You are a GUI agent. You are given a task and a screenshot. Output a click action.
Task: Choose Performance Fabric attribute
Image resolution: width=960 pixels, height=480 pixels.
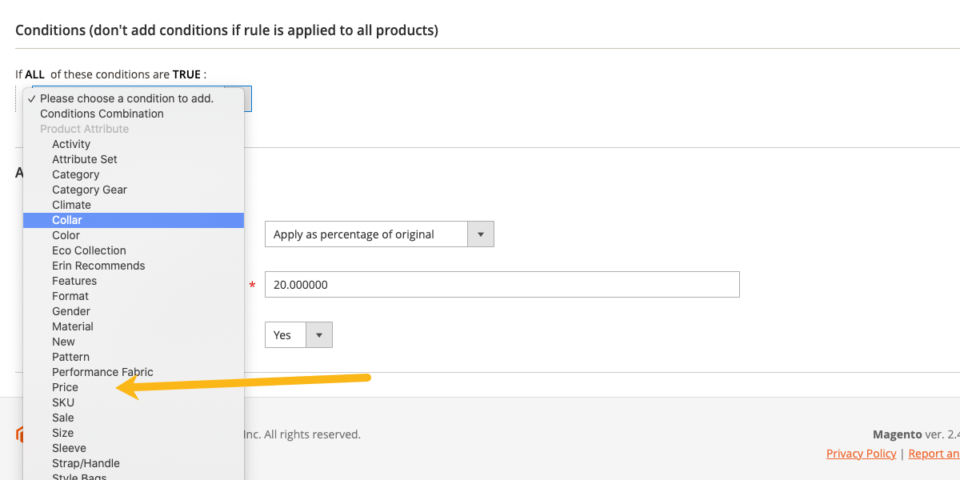coord(102,372)
